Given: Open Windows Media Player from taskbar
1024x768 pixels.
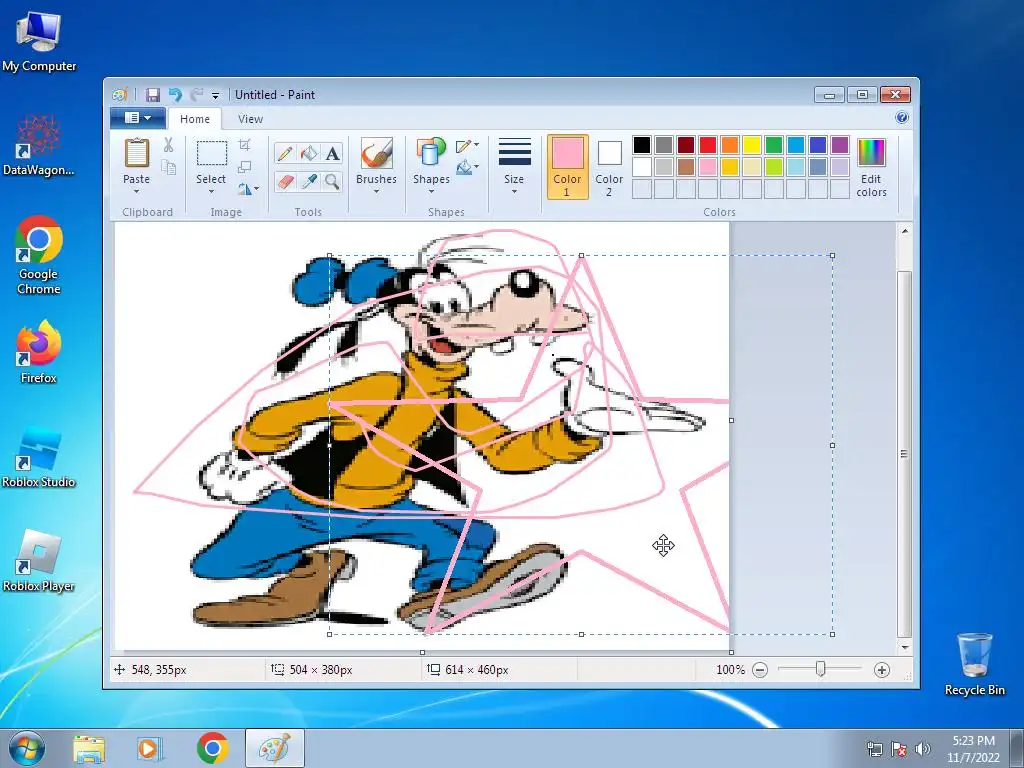Looking at the screenshot, I should pos(150,748).
